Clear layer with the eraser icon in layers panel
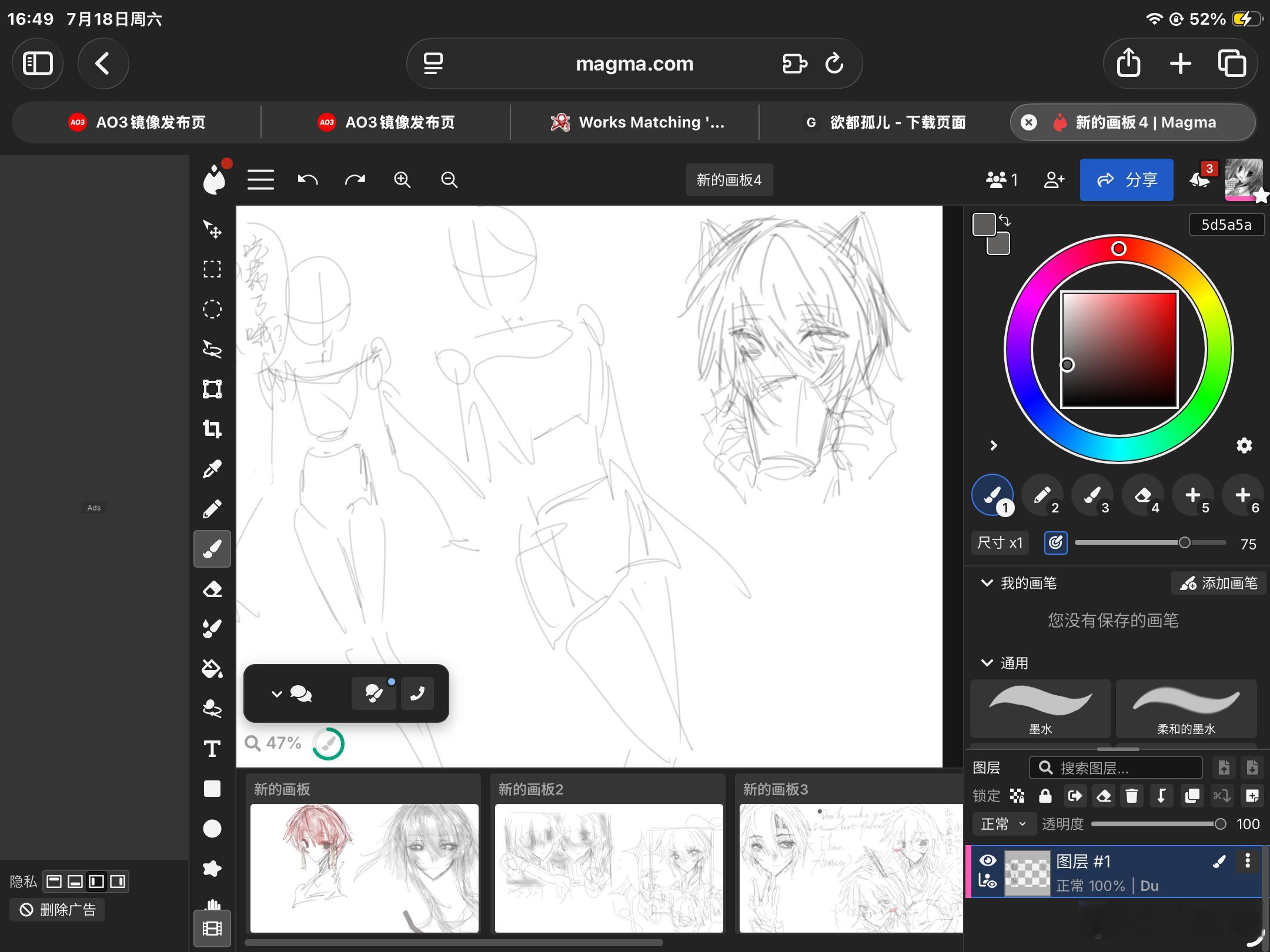Viewport: 1270px width, 952px height. [1104, 796]
